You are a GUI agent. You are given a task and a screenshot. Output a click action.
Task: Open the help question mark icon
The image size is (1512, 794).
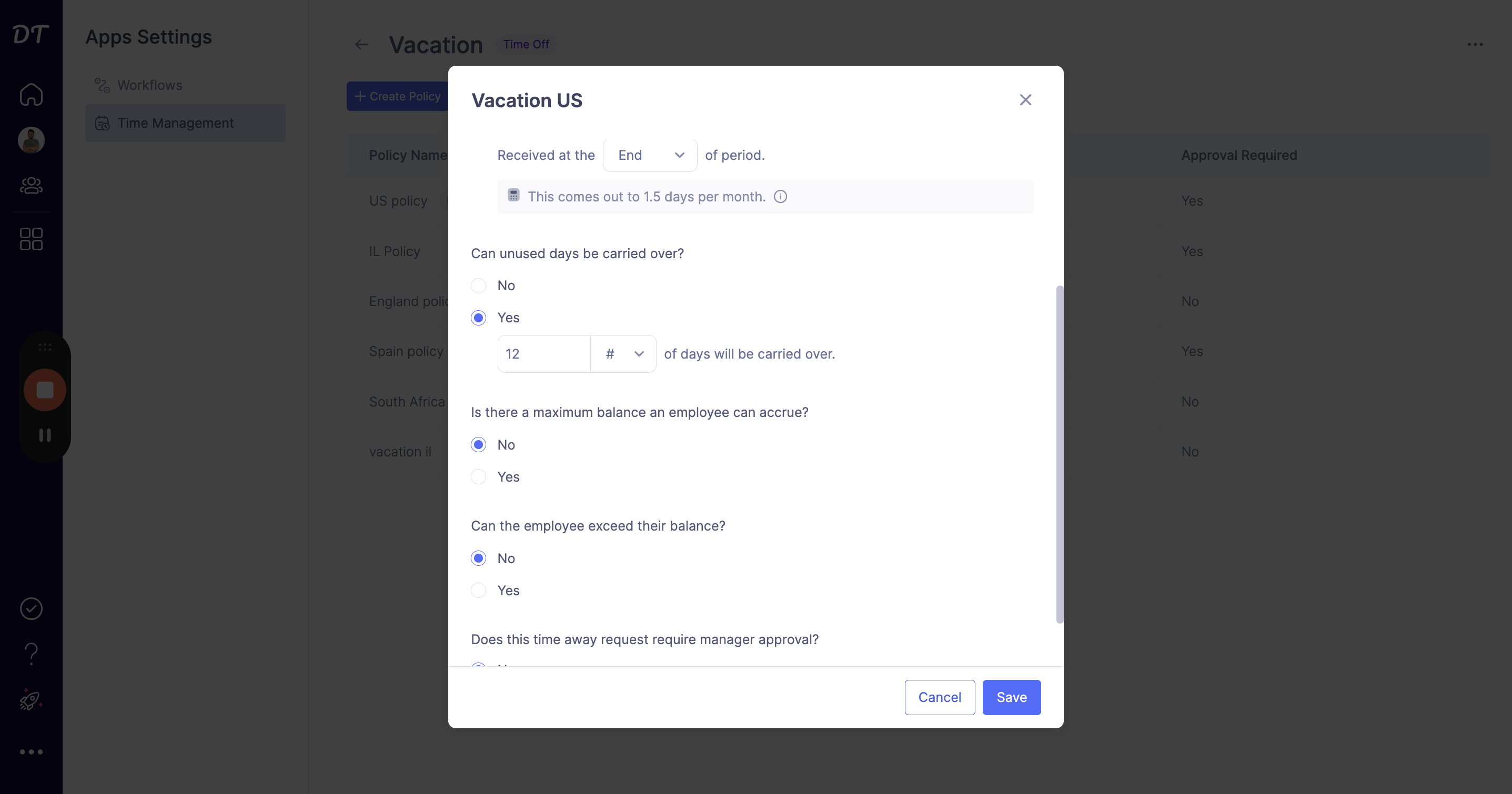coord(31,653)
